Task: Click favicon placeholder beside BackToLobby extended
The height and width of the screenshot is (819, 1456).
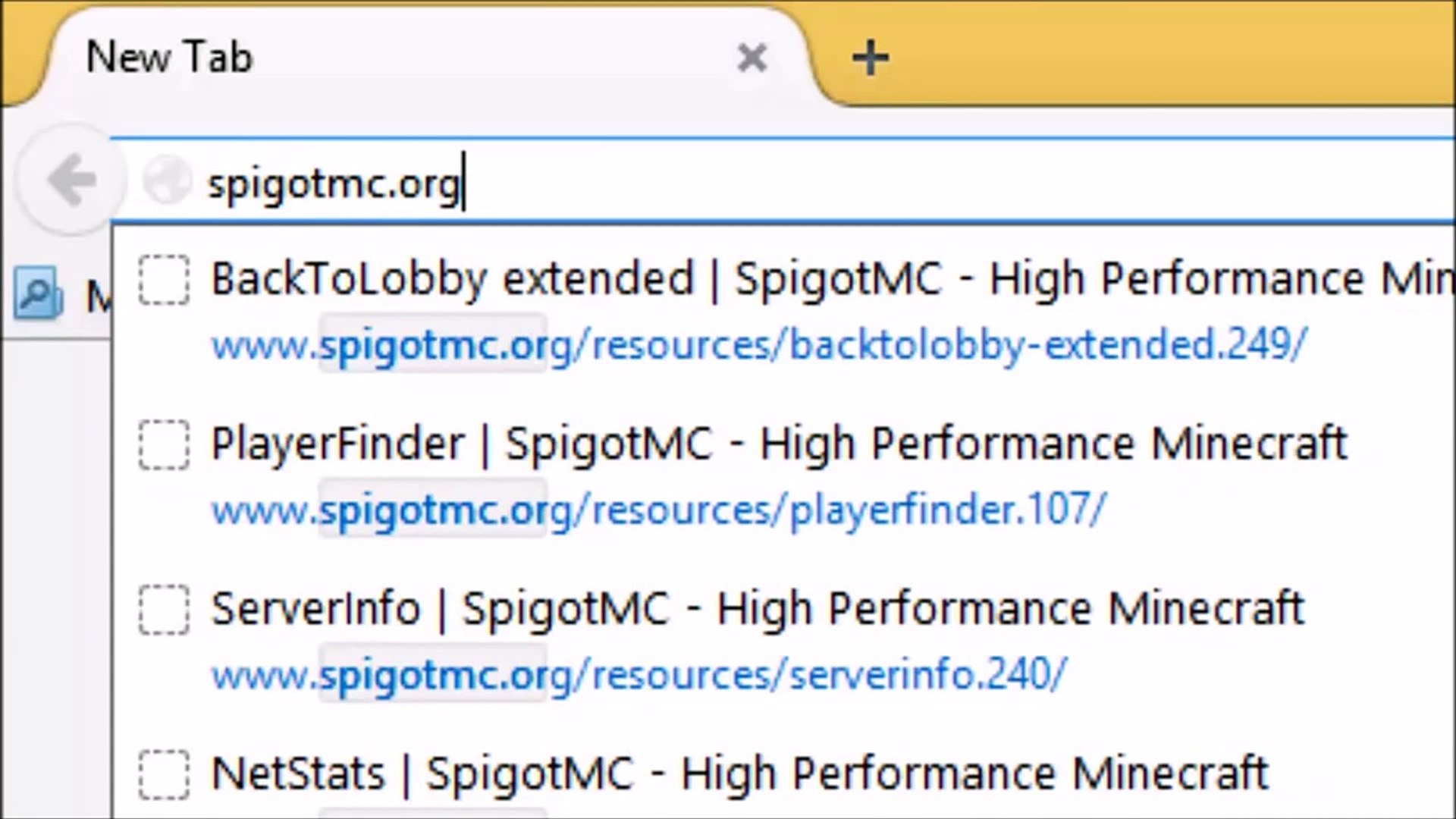Action: coord(164,281)
